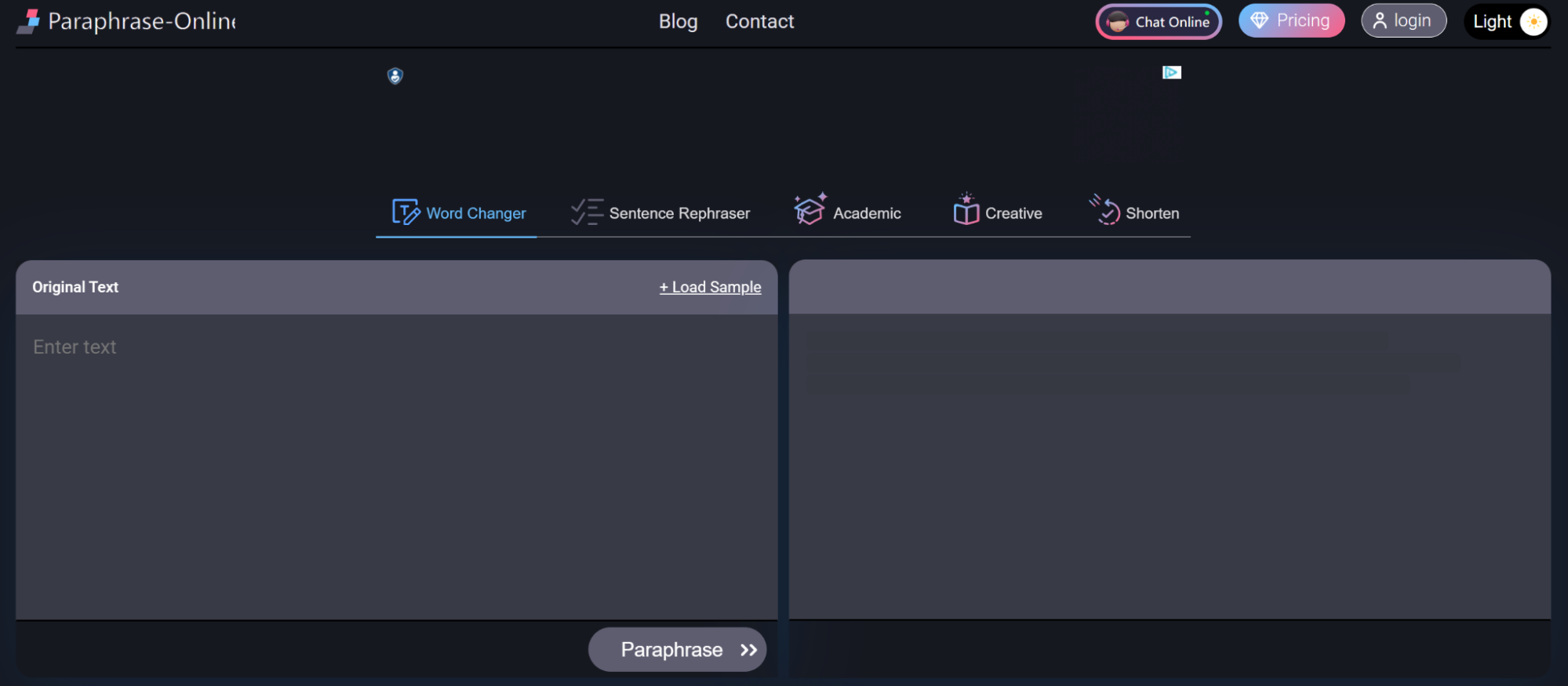Click the paraphrased output panel
The height and width of the screenshot is (686, 1568).
pyautogui.click(x=1170, y=466)
